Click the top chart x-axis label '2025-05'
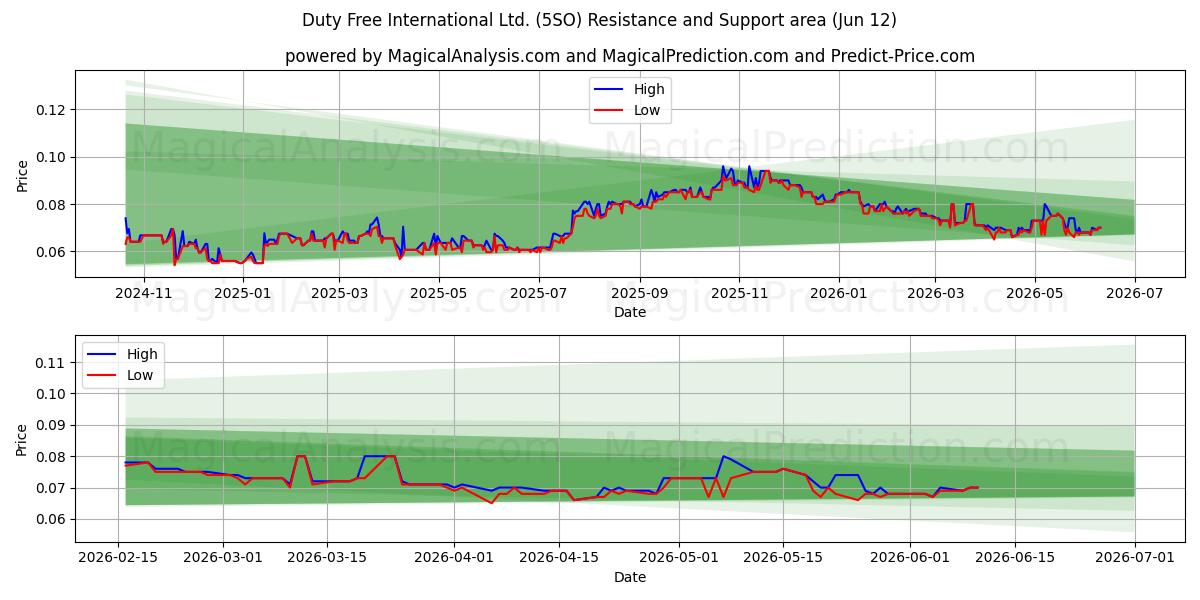Viewport: 1200px width, 600px height. [438, 293]
